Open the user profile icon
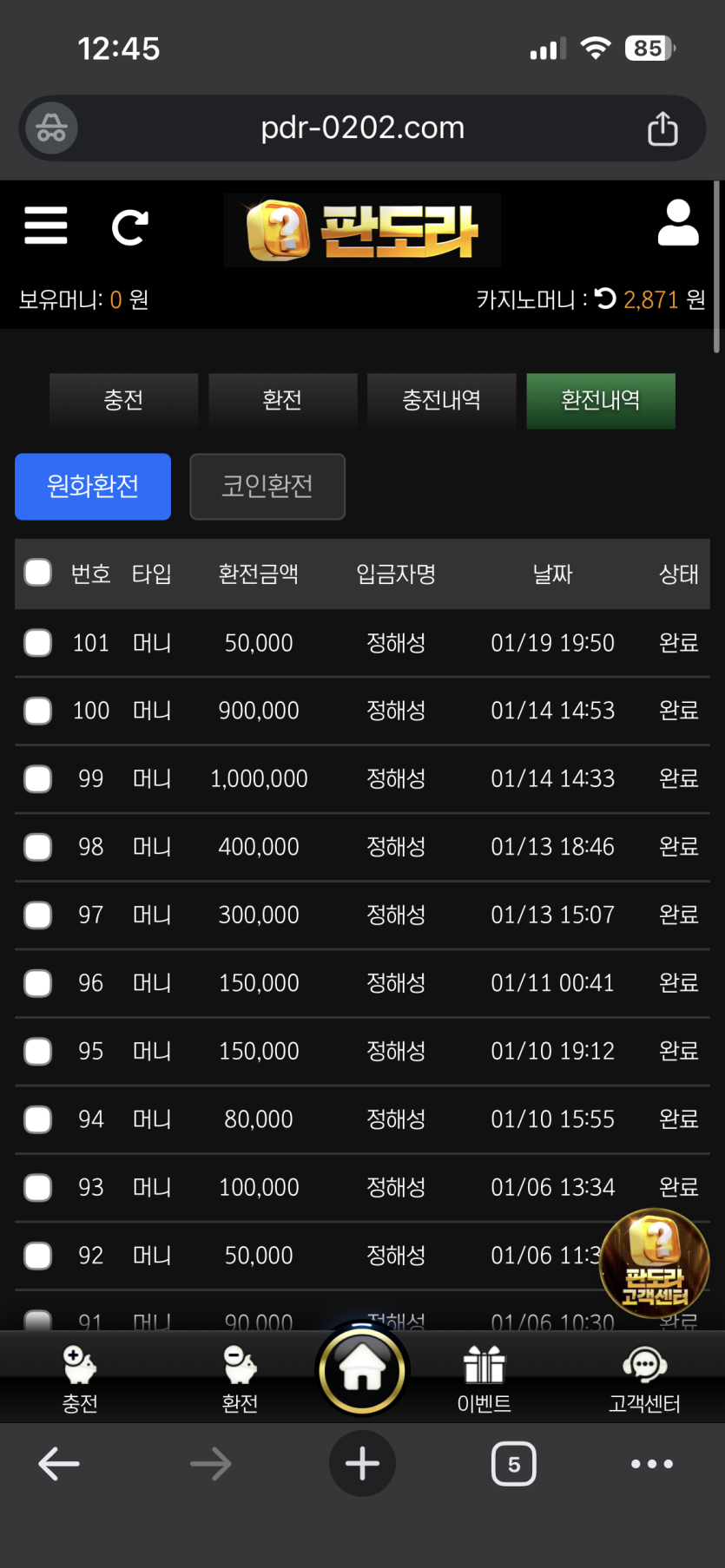The width and height of the screenshot is (725, 1568). [x=678, y=224]
